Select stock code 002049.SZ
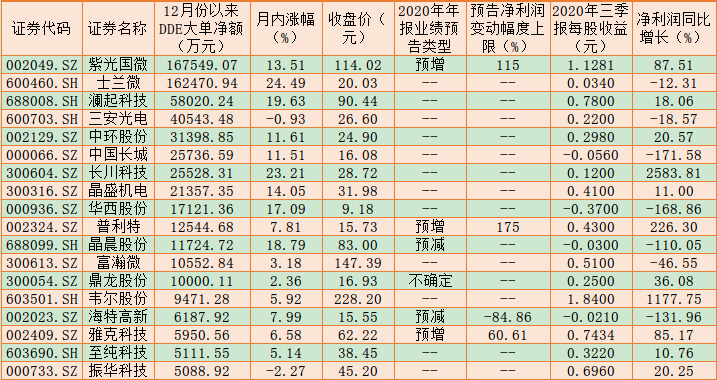 (x=42, y=65)
